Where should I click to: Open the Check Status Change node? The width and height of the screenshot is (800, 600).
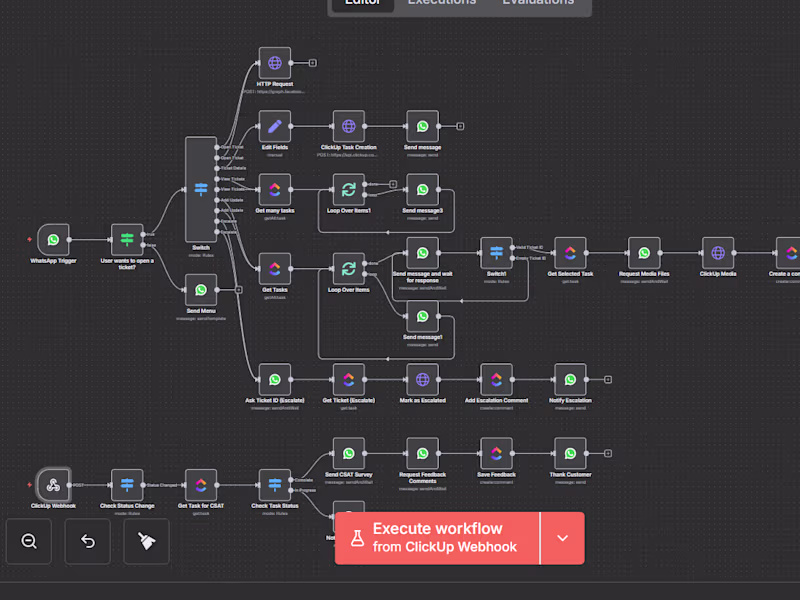pyautogui.click(x=127, y=485)
